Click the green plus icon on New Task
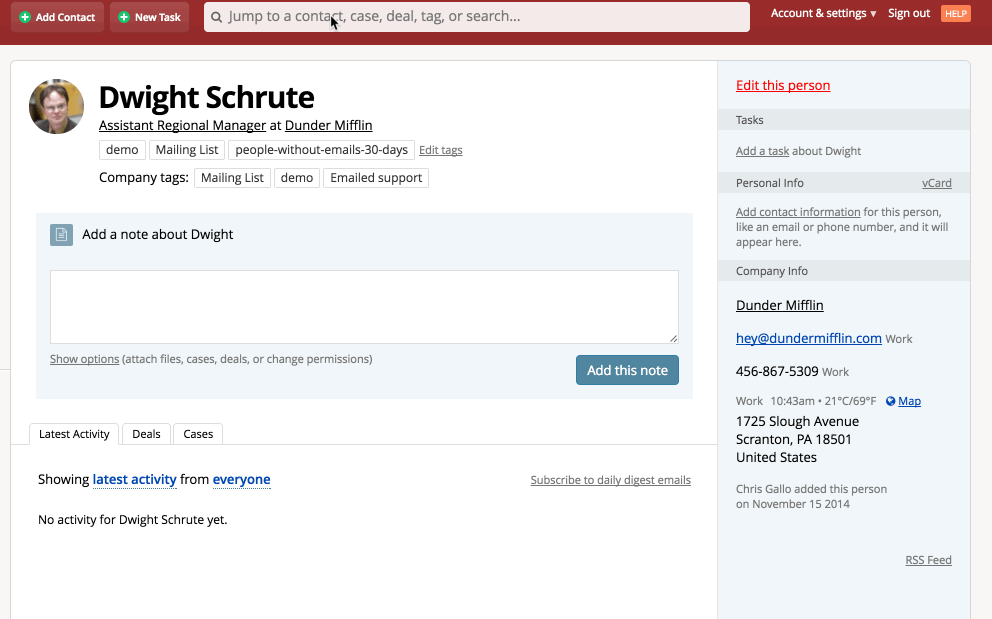Screen dimensions: 992x619 [x=124, y=17]
